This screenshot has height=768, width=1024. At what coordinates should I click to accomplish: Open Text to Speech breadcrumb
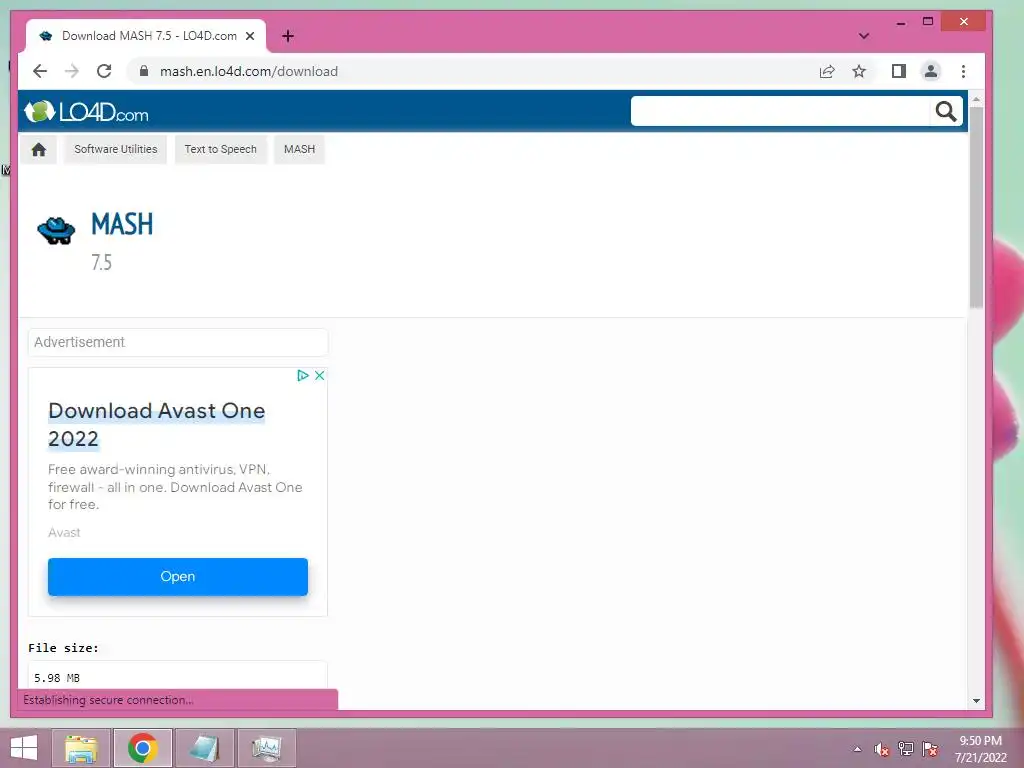pyautogui.click(x=221, y=150)
